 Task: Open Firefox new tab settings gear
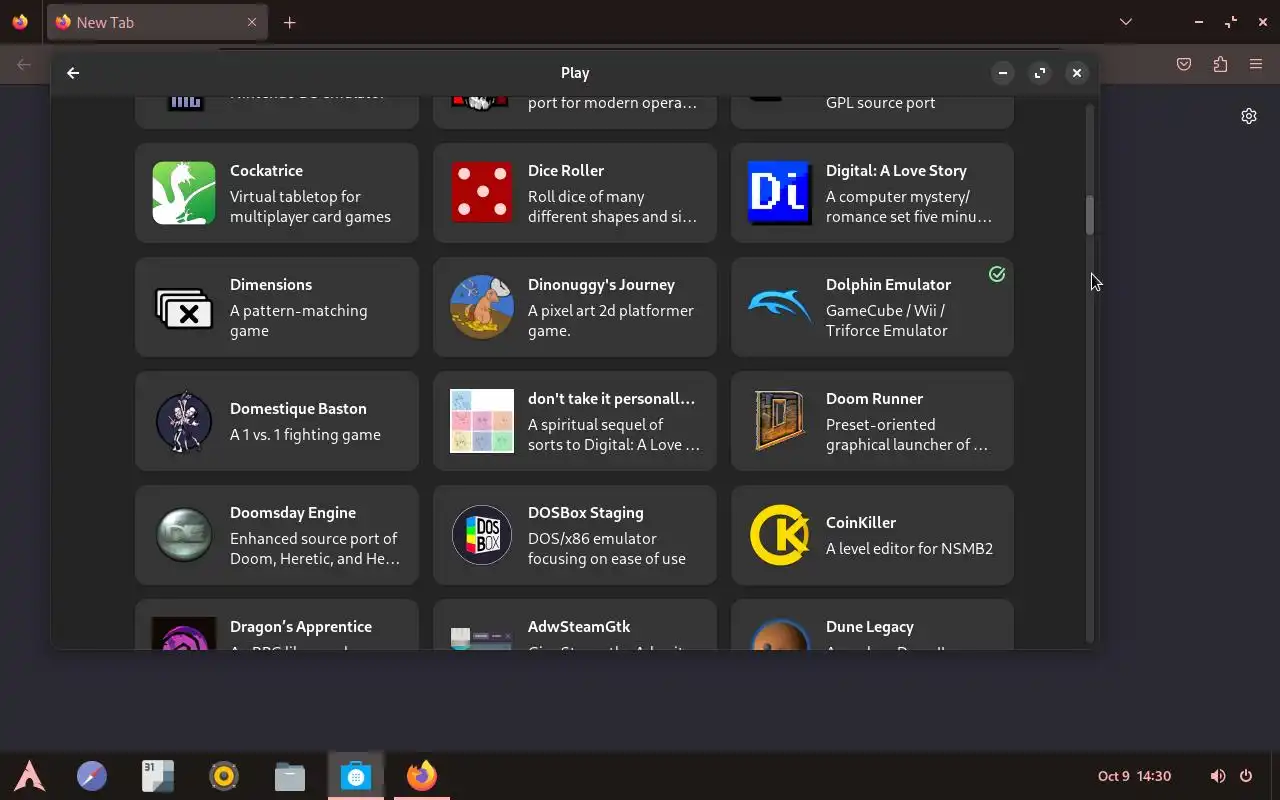point(1249,116)
